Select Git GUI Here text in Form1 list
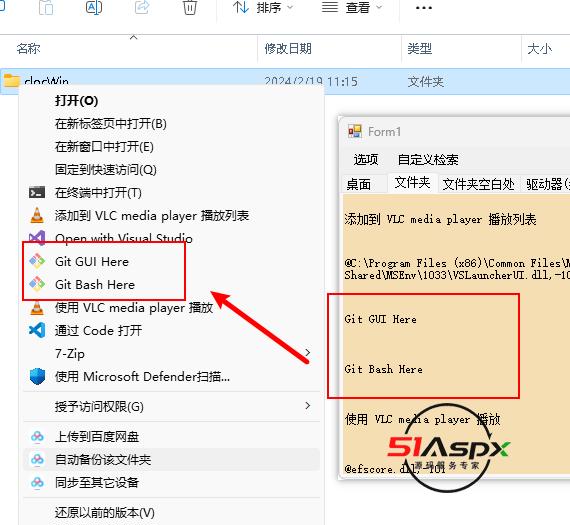The width and height of the screenshot is (570, 525). (380, 319)
